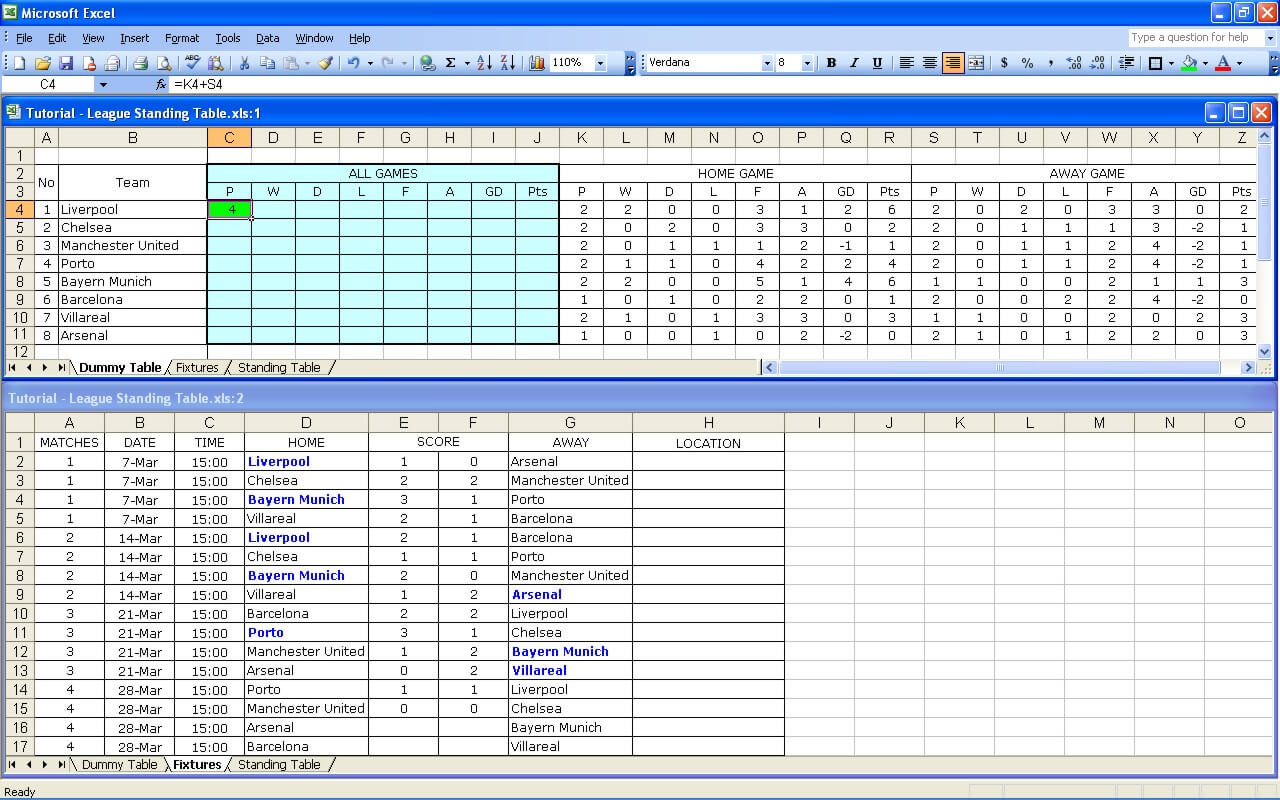This screenshot has width=1280, height=800.
Task: Expand the Font Color palette arrow
Action: (1239, 63)
